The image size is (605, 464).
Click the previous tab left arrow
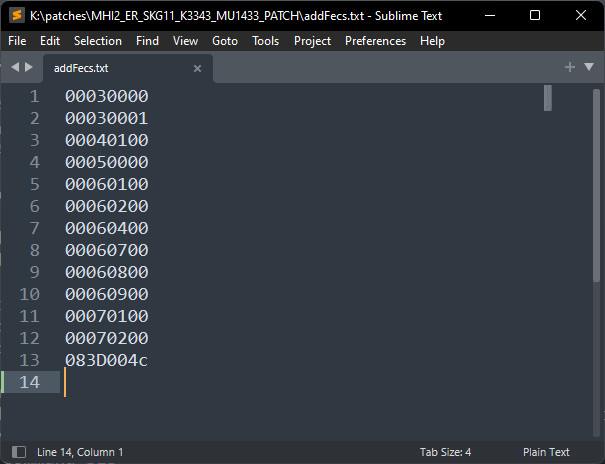point(15,67)
